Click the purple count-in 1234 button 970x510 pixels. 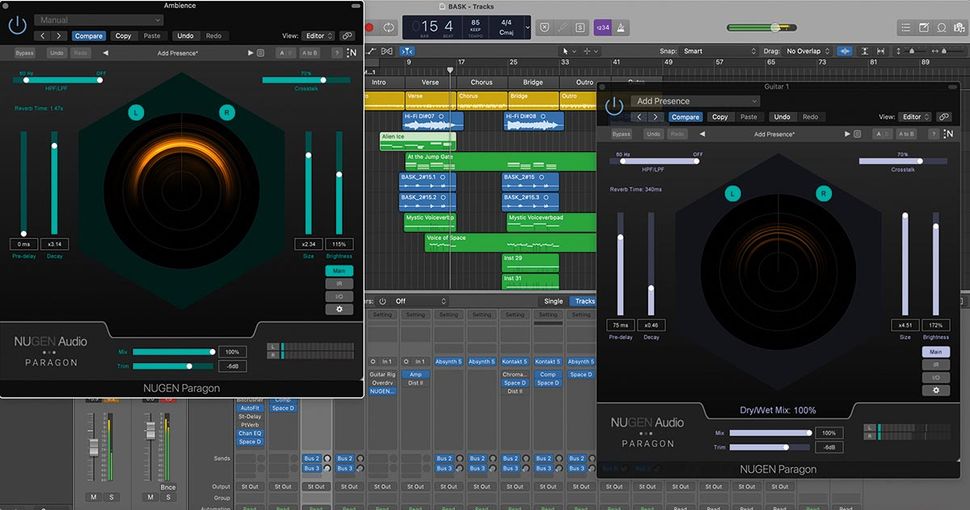coord(603,27)
